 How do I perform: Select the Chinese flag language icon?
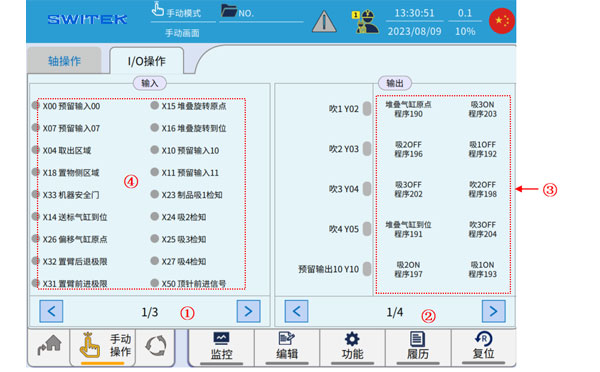[502, 21]
